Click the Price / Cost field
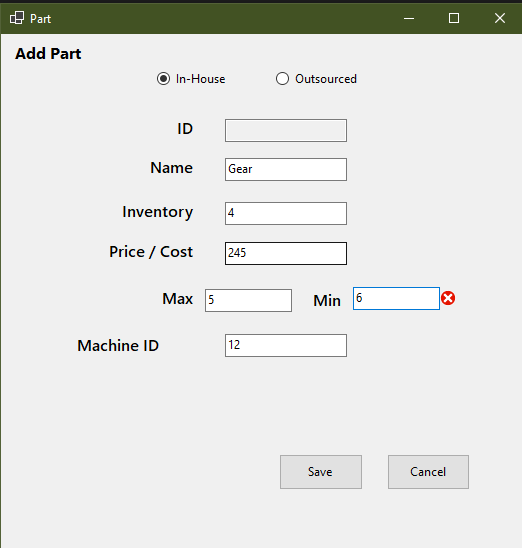 286,253
